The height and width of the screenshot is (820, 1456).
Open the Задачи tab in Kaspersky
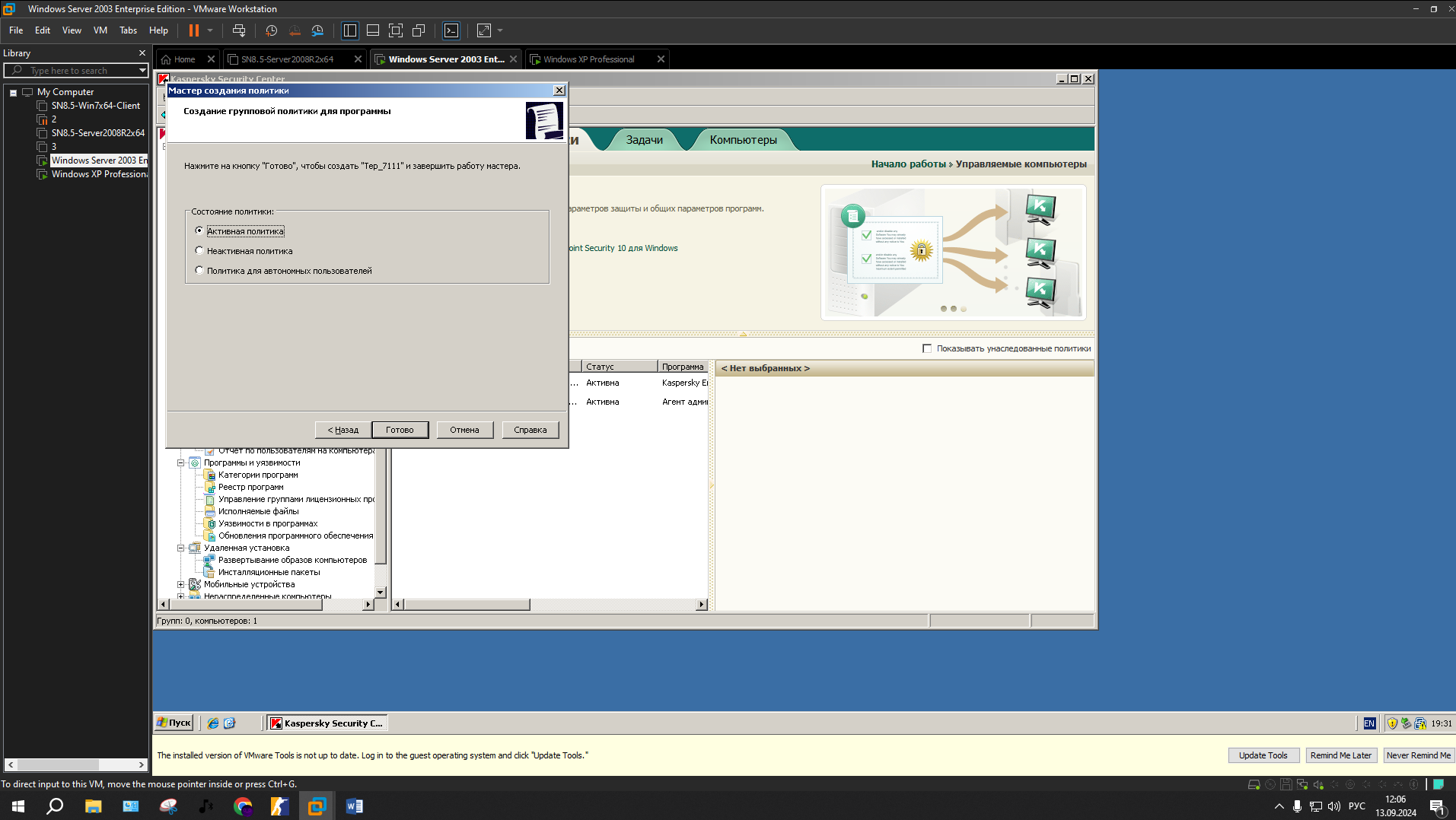(x=644, y=140)
